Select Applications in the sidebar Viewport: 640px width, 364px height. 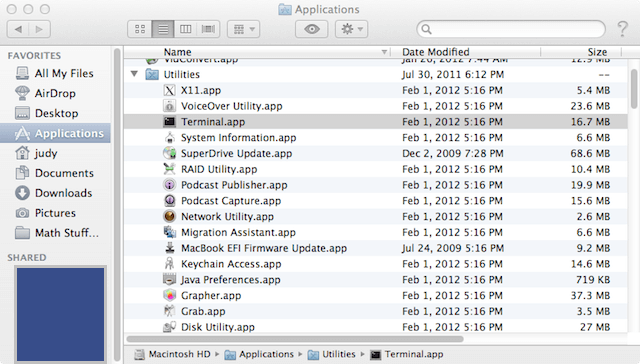55,133
